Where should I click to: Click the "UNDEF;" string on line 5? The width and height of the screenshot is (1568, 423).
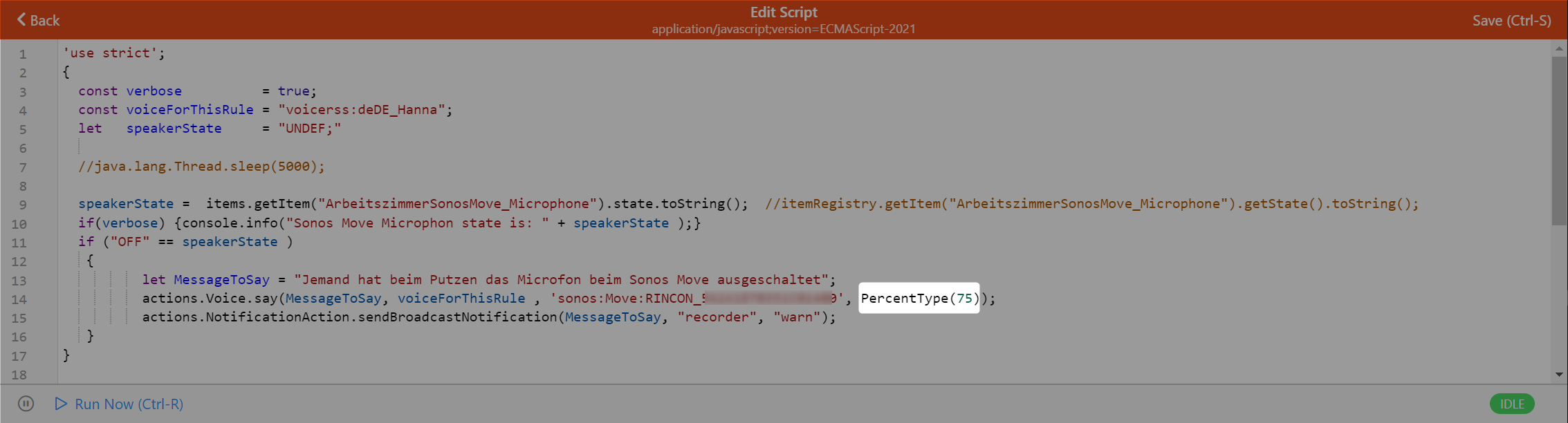click(309, 128)
